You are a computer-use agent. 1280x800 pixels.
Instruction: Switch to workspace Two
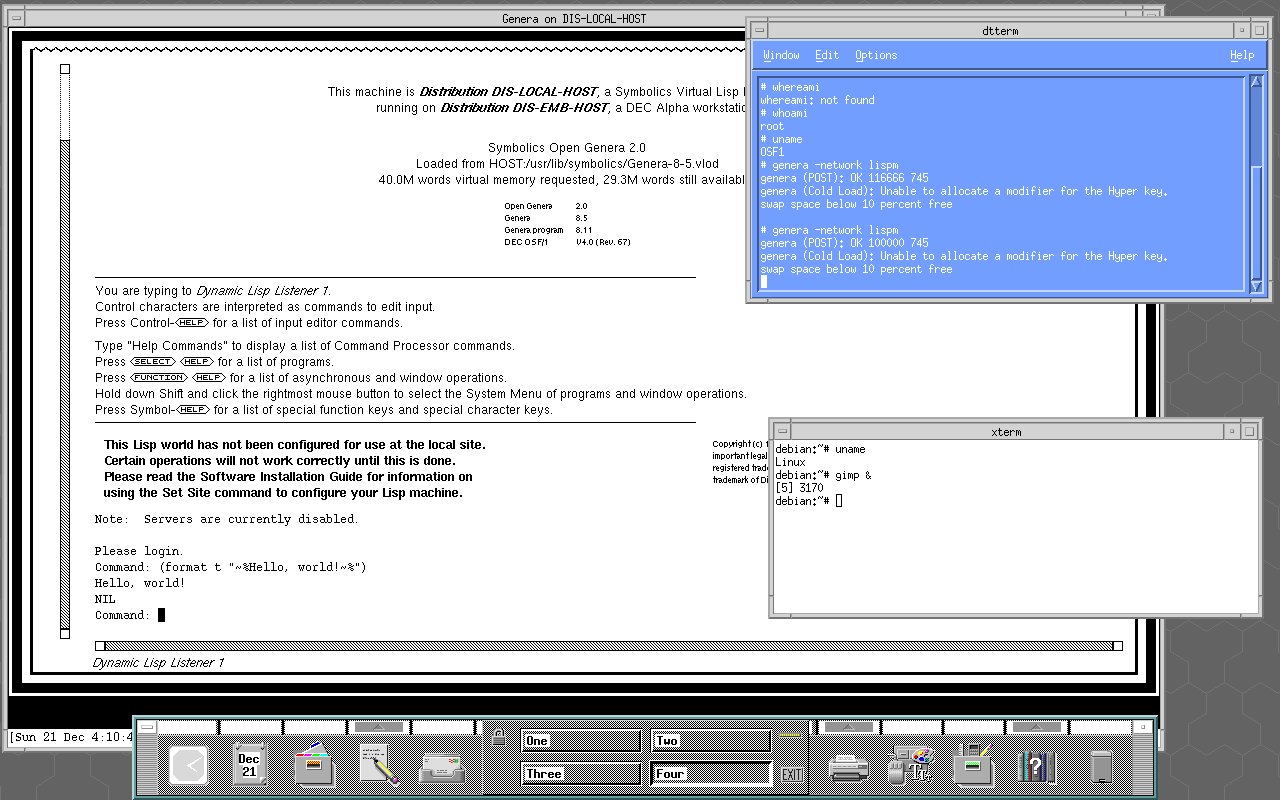[710, 741]
